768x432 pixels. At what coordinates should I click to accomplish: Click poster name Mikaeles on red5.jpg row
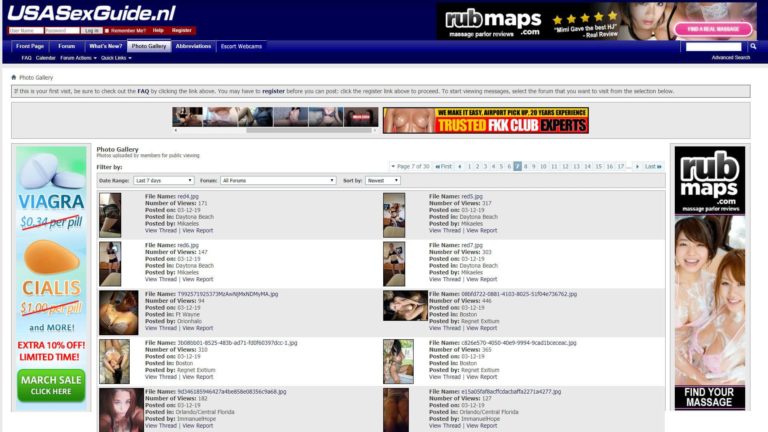(472, 223)
